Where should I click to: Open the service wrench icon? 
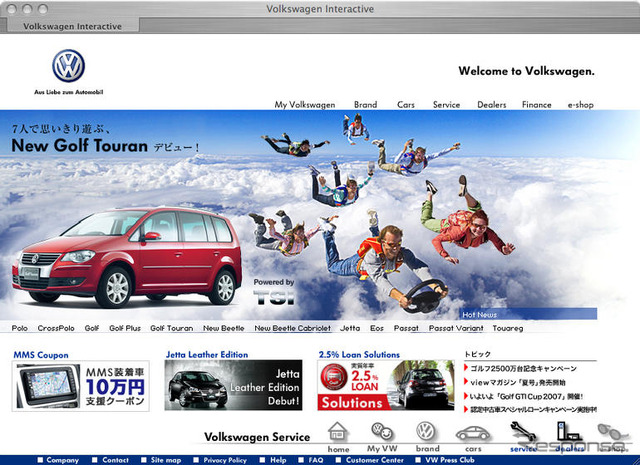tap(522, 432)
